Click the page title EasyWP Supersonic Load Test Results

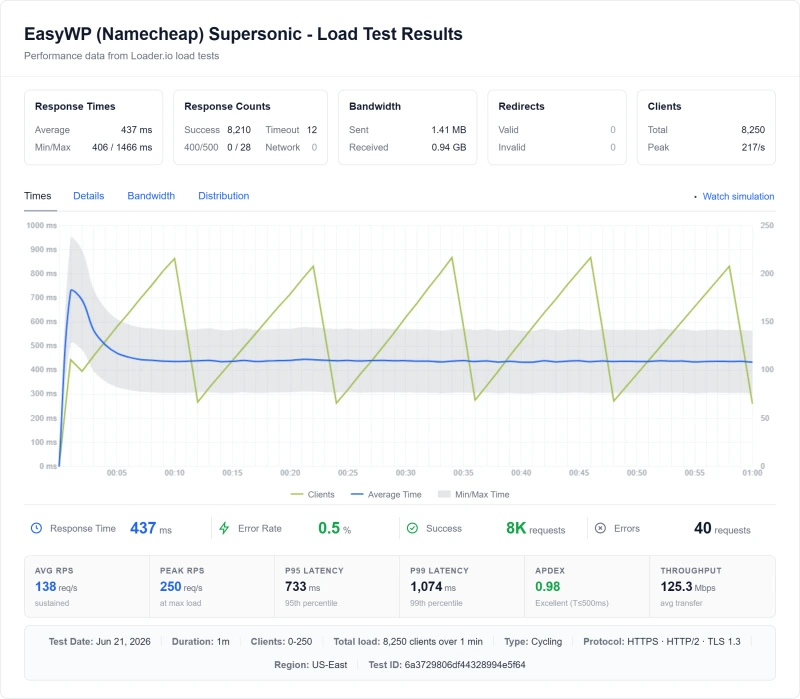click(x=243, y=34)
